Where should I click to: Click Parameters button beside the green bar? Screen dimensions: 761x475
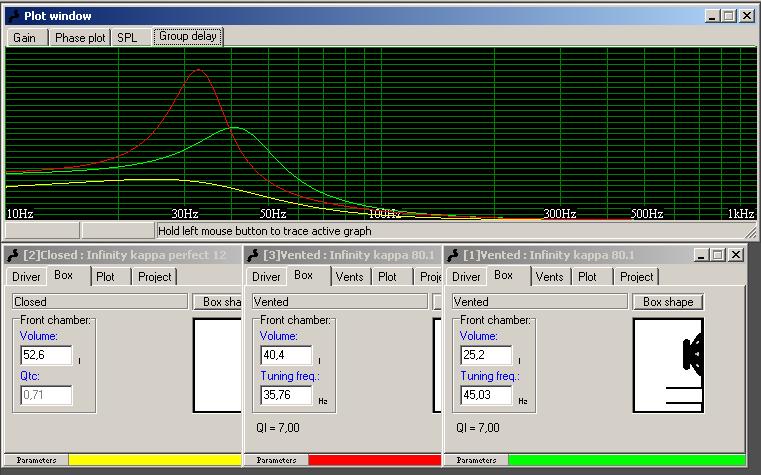[476, 460]
